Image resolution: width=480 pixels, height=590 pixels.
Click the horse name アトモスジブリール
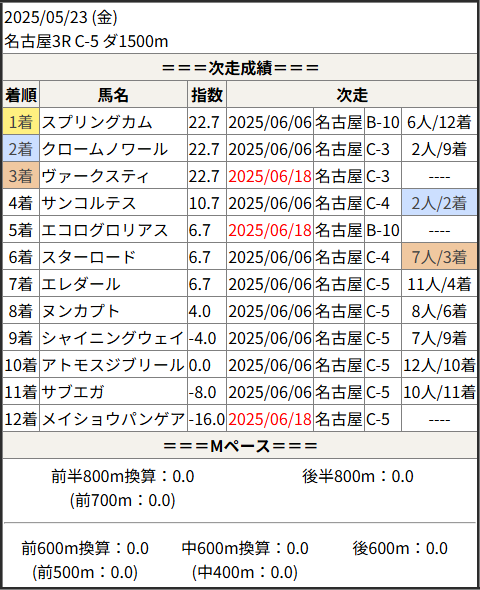coord(113,365)
